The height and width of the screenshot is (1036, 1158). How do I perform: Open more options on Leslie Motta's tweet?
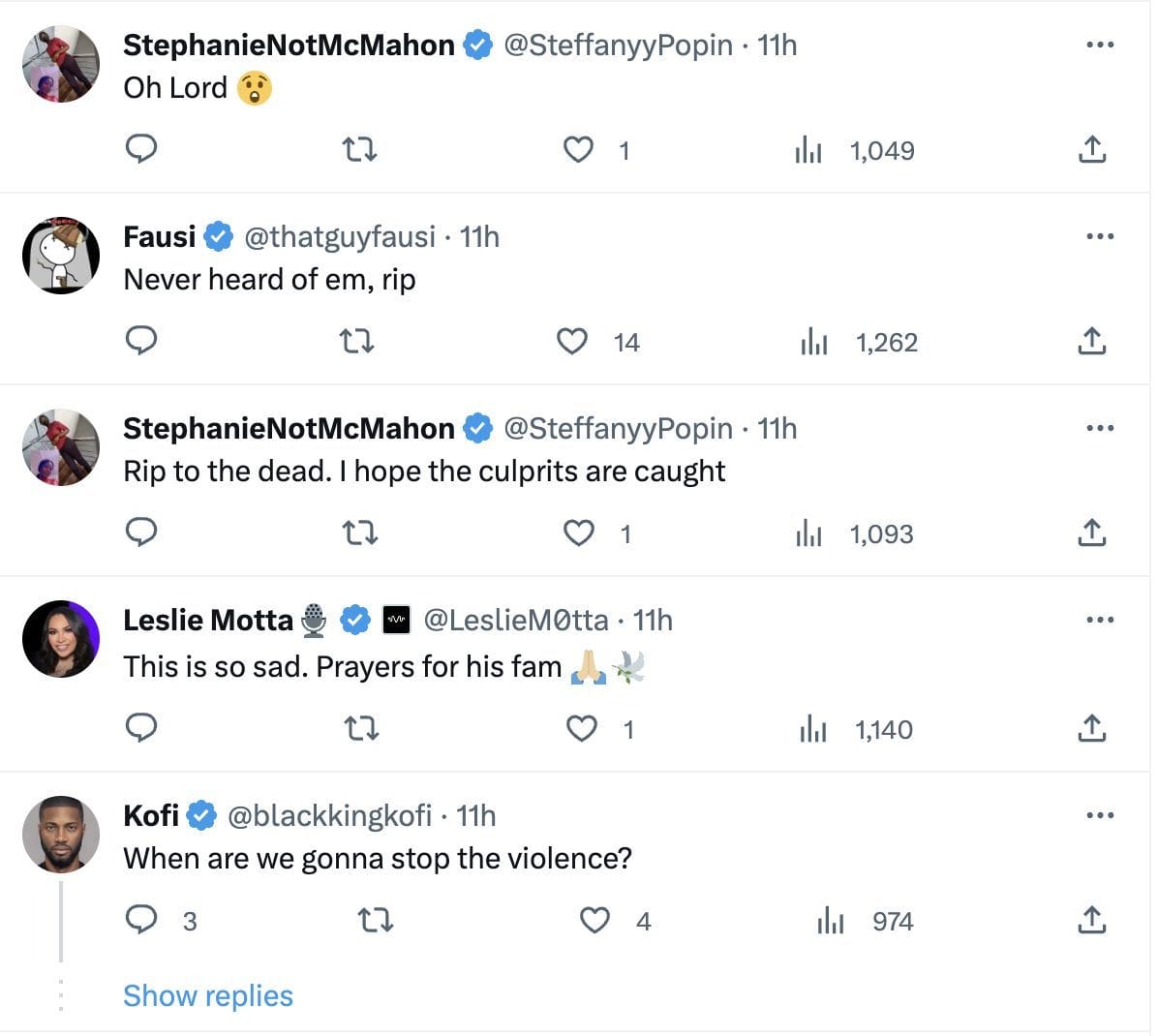pos(1100,620)
